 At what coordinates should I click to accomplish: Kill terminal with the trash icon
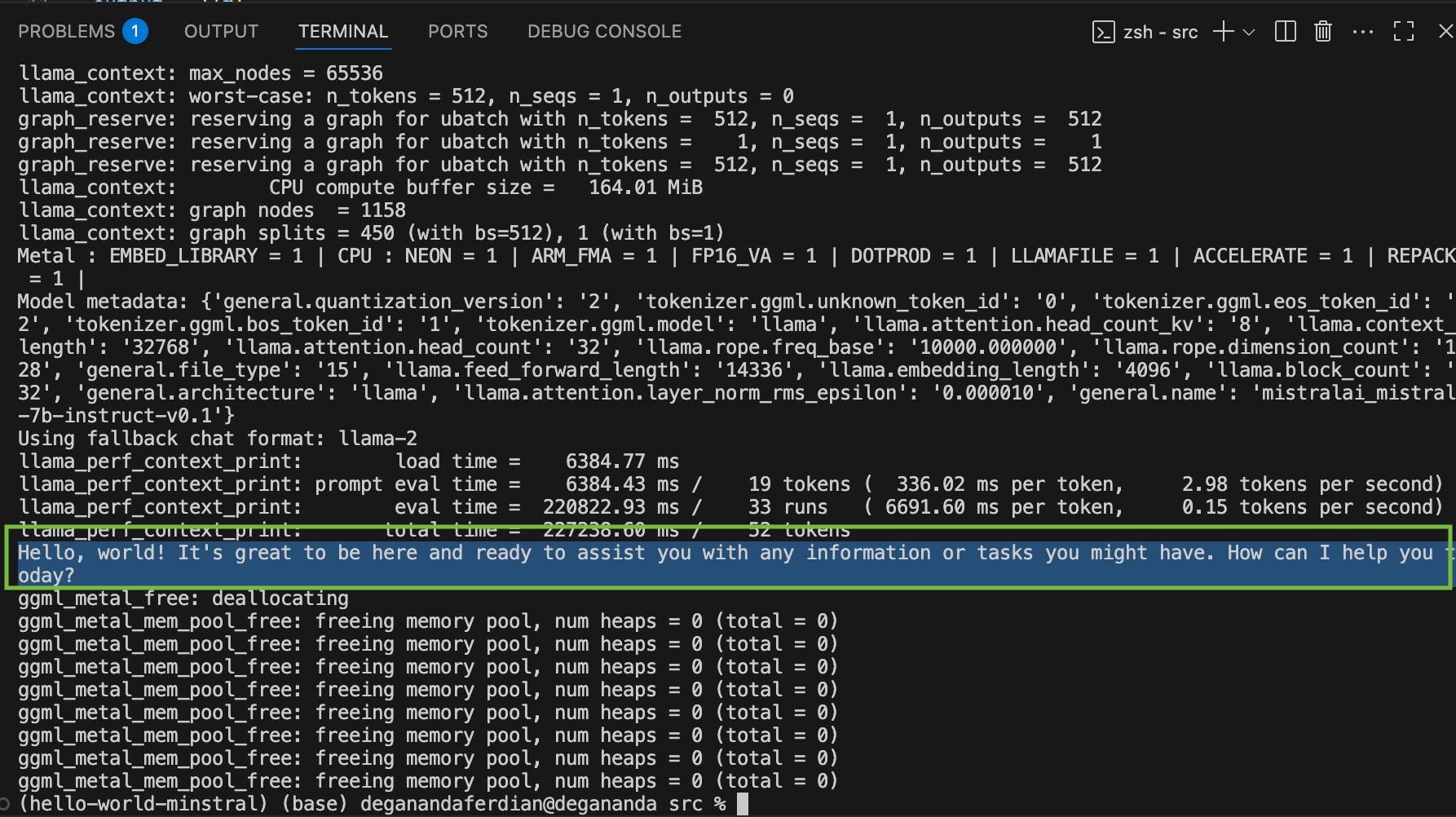click(x=1323, y=32)
